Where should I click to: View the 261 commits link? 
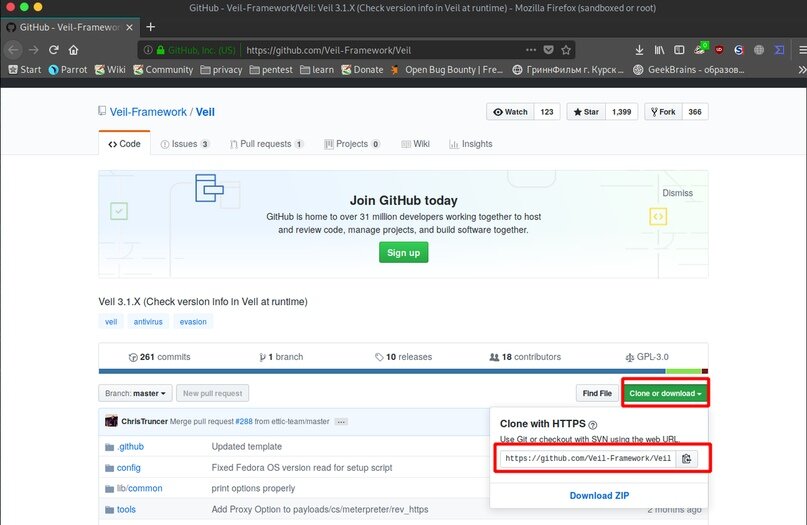(x=160, y=357)
